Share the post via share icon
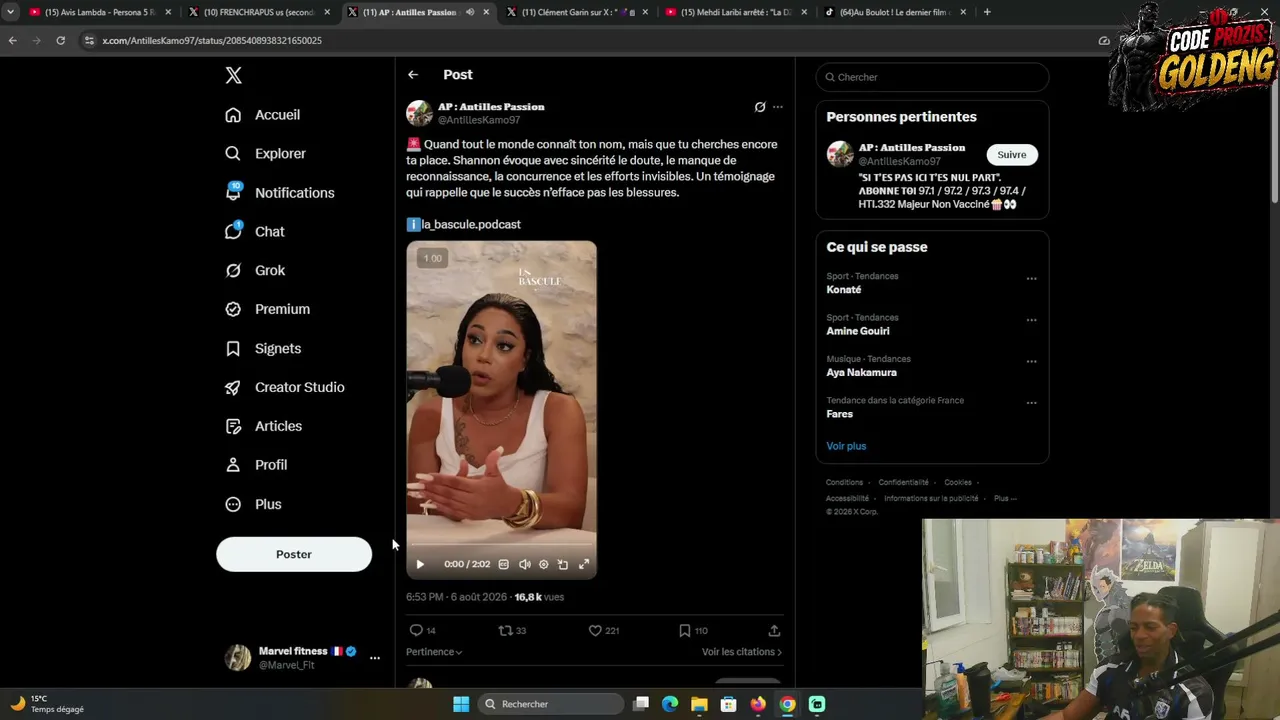Viewport: 1280px width, 720px height. pyautogui.click(x=774, y=631)
